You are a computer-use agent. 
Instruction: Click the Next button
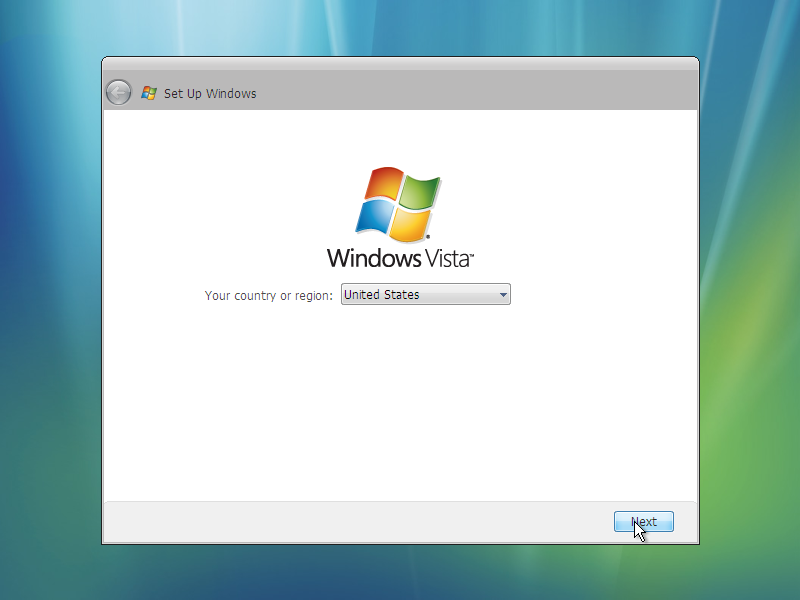click(644, 521)
